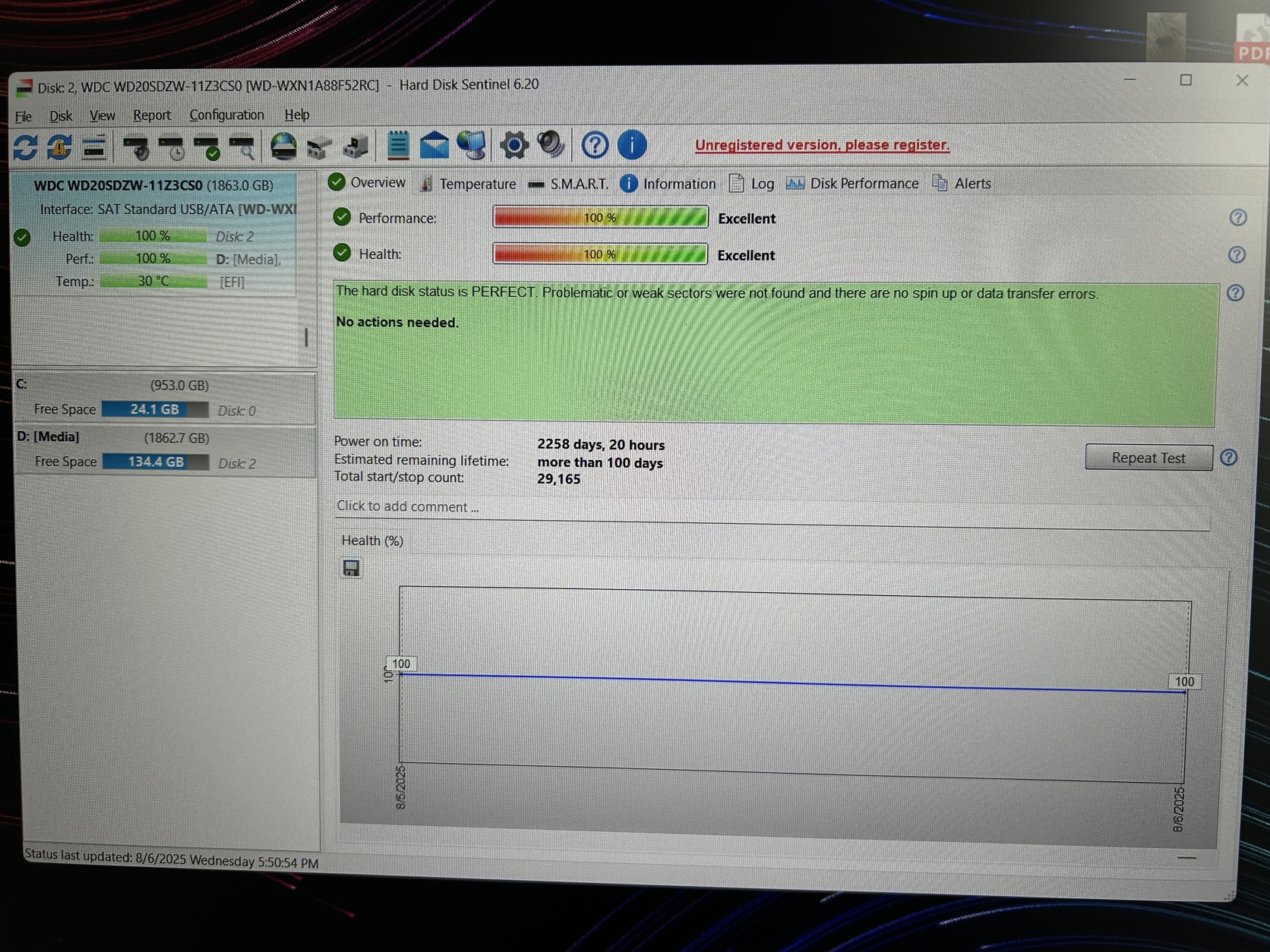Image resolution: width=1270 pixels, height=952 pixels.
Task: Click the blue info circle toolbar icon
Action: coord(632,145)
